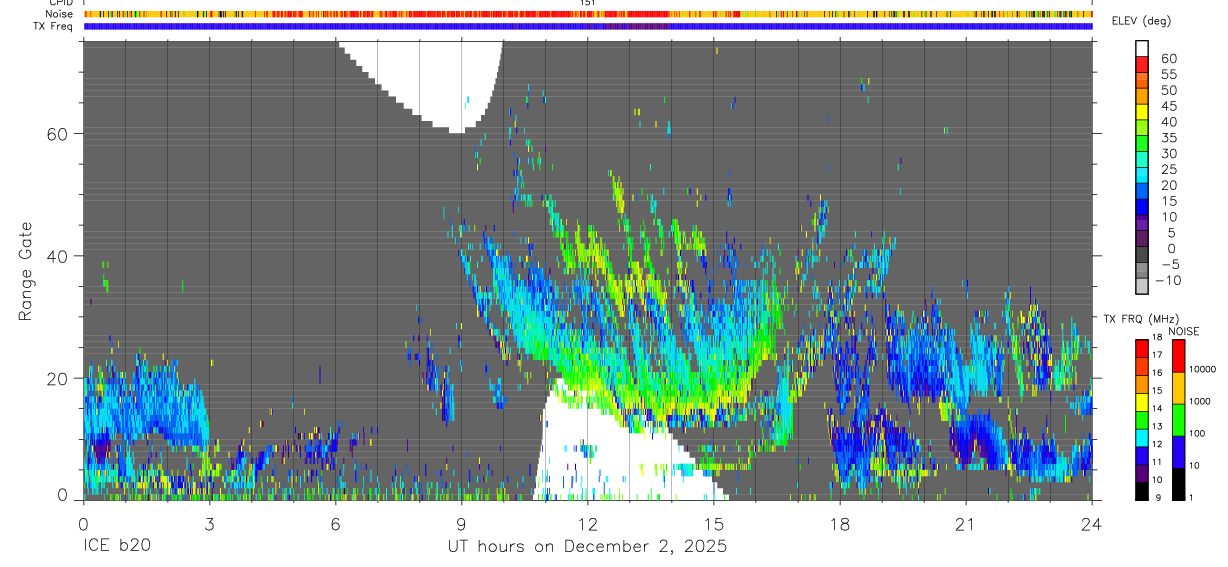Click the red top segment of the NOISE bar
This screenshot has height=567, width=1228.
click(x=1180, y=355)
